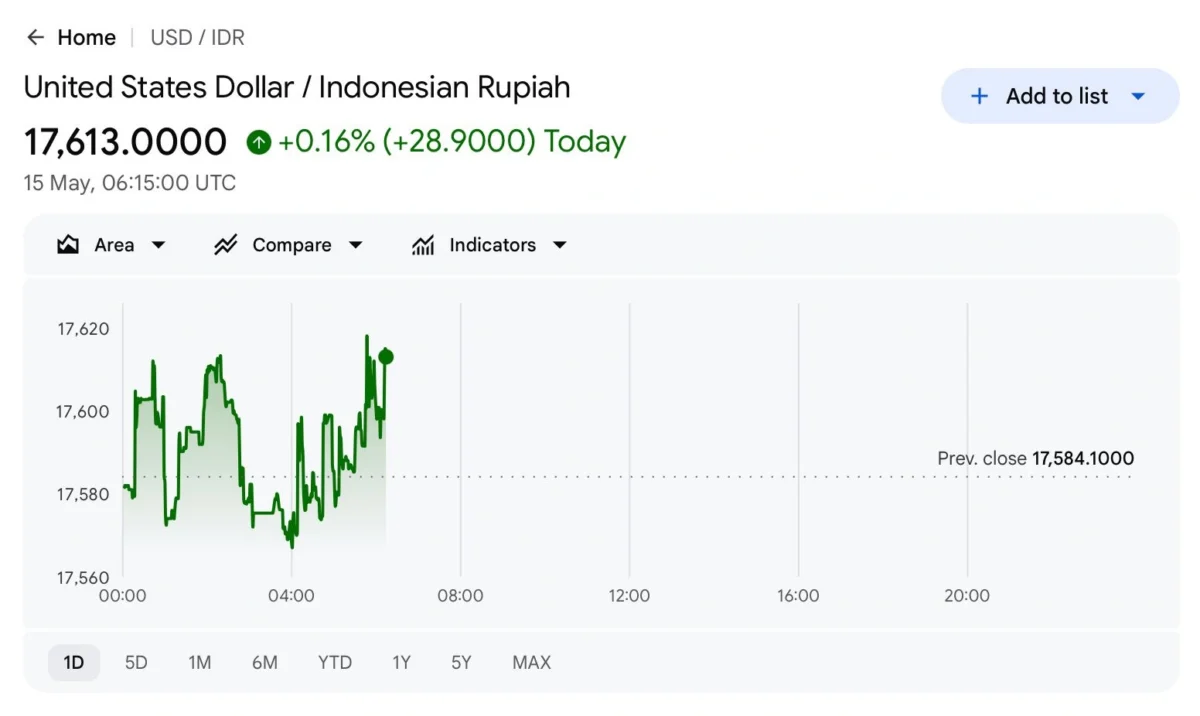Switch chart to 6M range

[265, 662]
